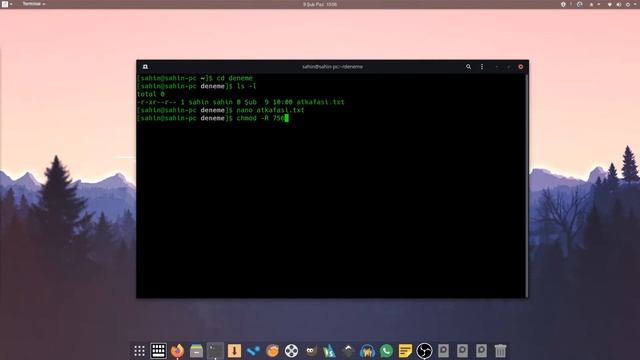Open the second gray drive icon in dock
Image resolution: width=640 pixels, height=360 pixels.
coord(462,350)
